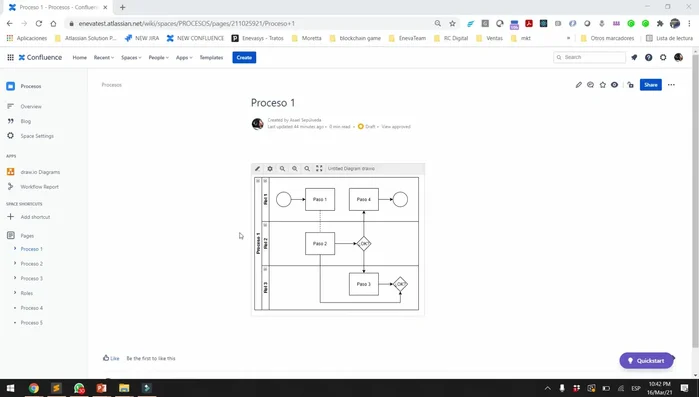Click the View approved link
This screenshot has height=397, width=699.
[x=396, y=127]
